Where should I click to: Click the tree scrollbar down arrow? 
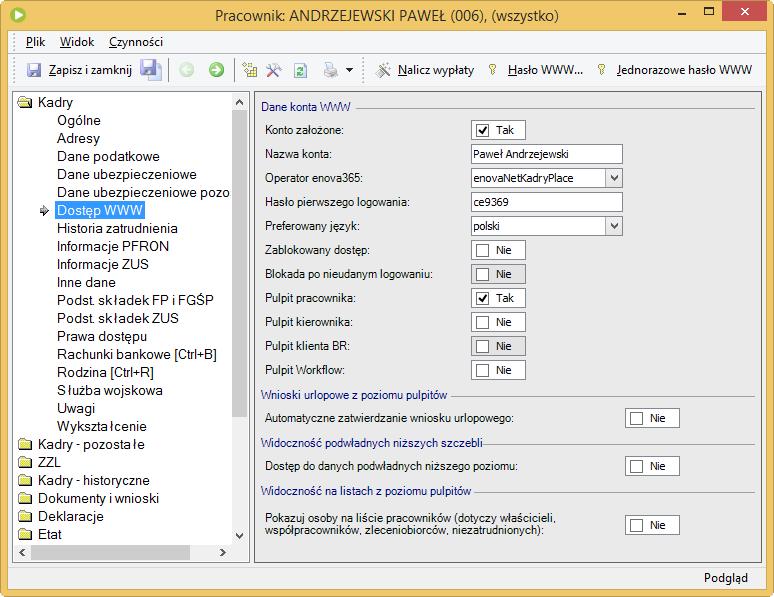click(239, 536)
